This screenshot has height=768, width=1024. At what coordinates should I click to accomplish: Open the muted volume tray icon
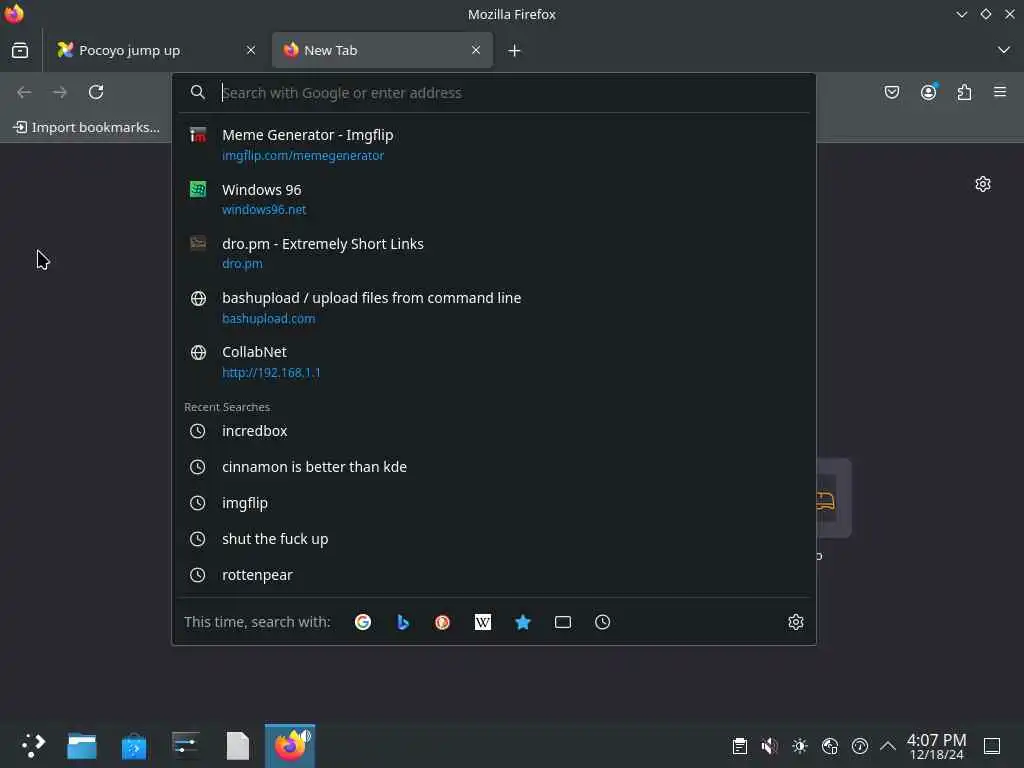(769, 746)
